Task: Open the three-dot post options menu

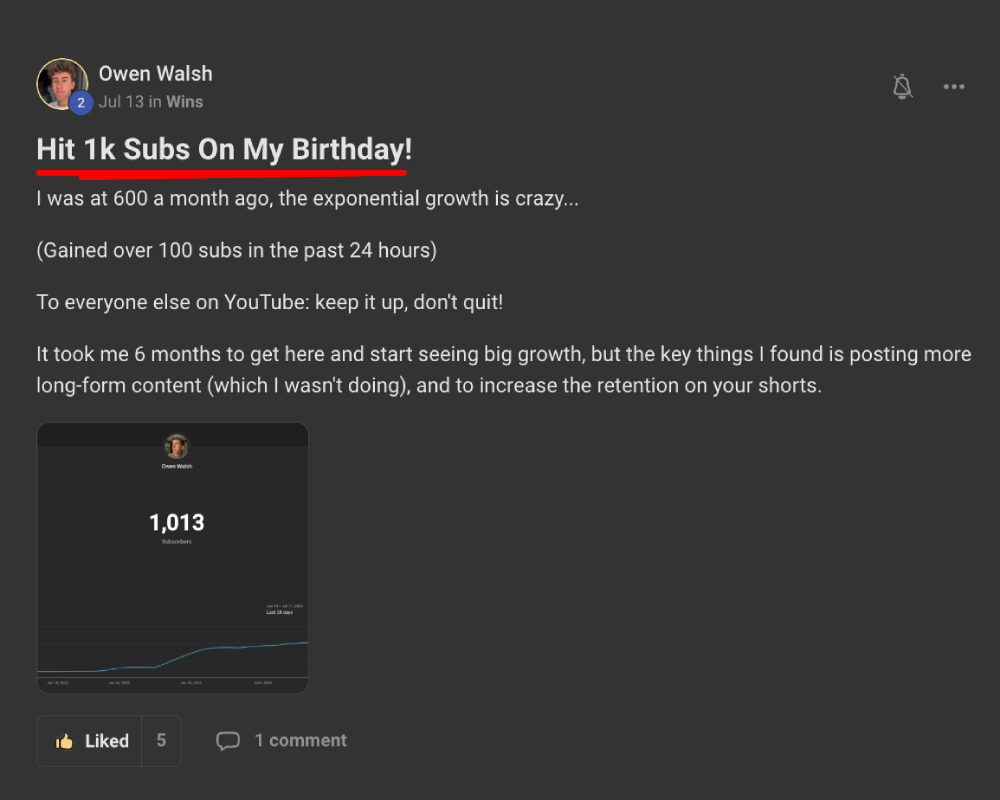Action: (954, 87)
